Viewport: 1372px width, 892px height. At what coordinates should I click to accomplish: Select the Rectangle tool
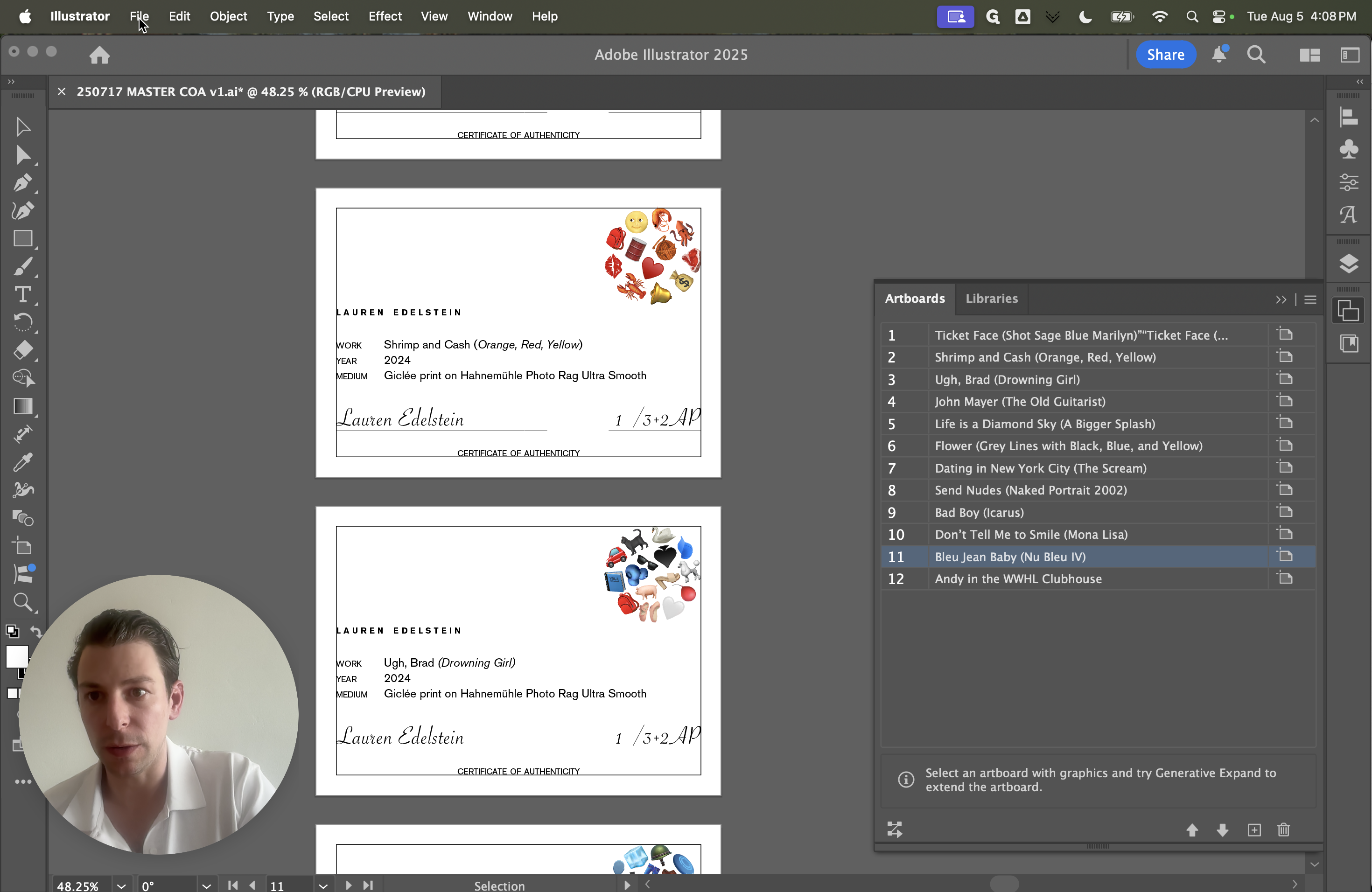point(23,238)
